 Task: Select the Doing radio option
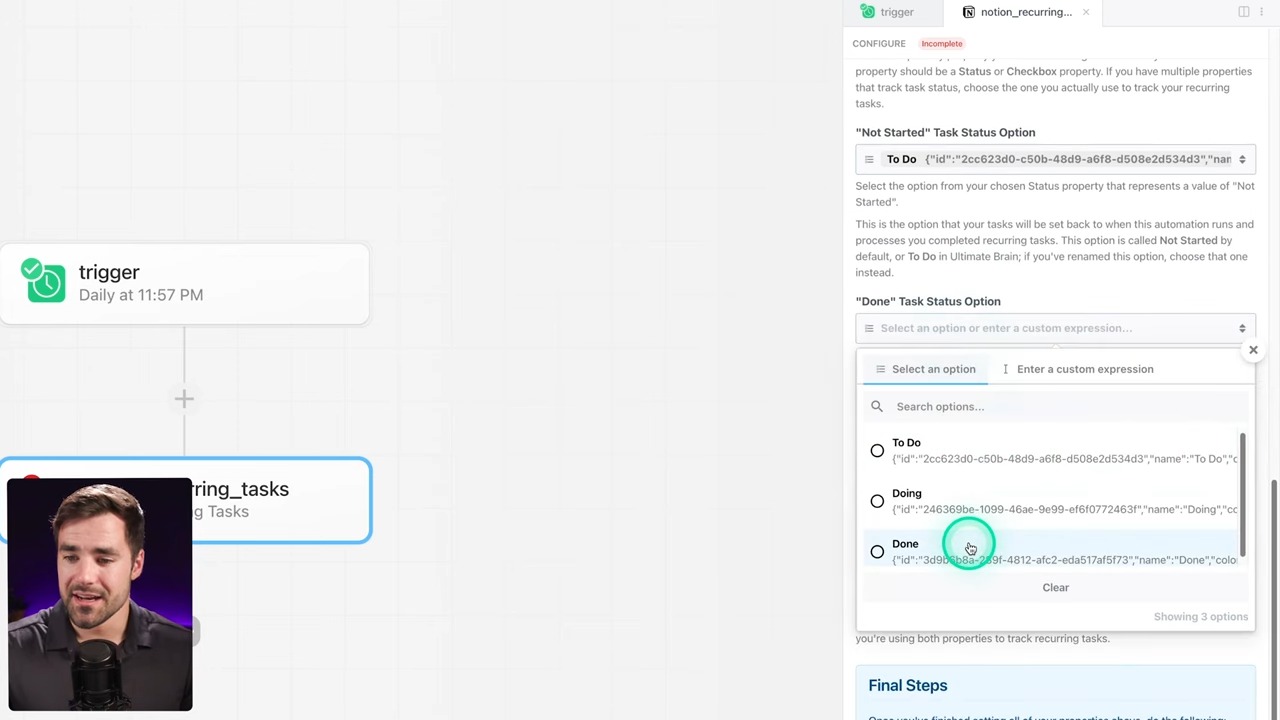coord(877,501)
